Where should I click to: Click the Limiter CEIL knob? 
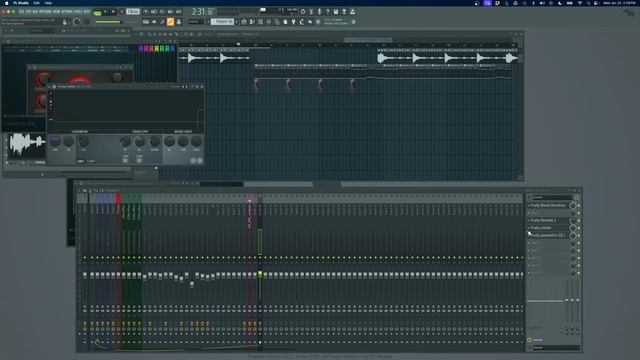(x=83, y=141)
